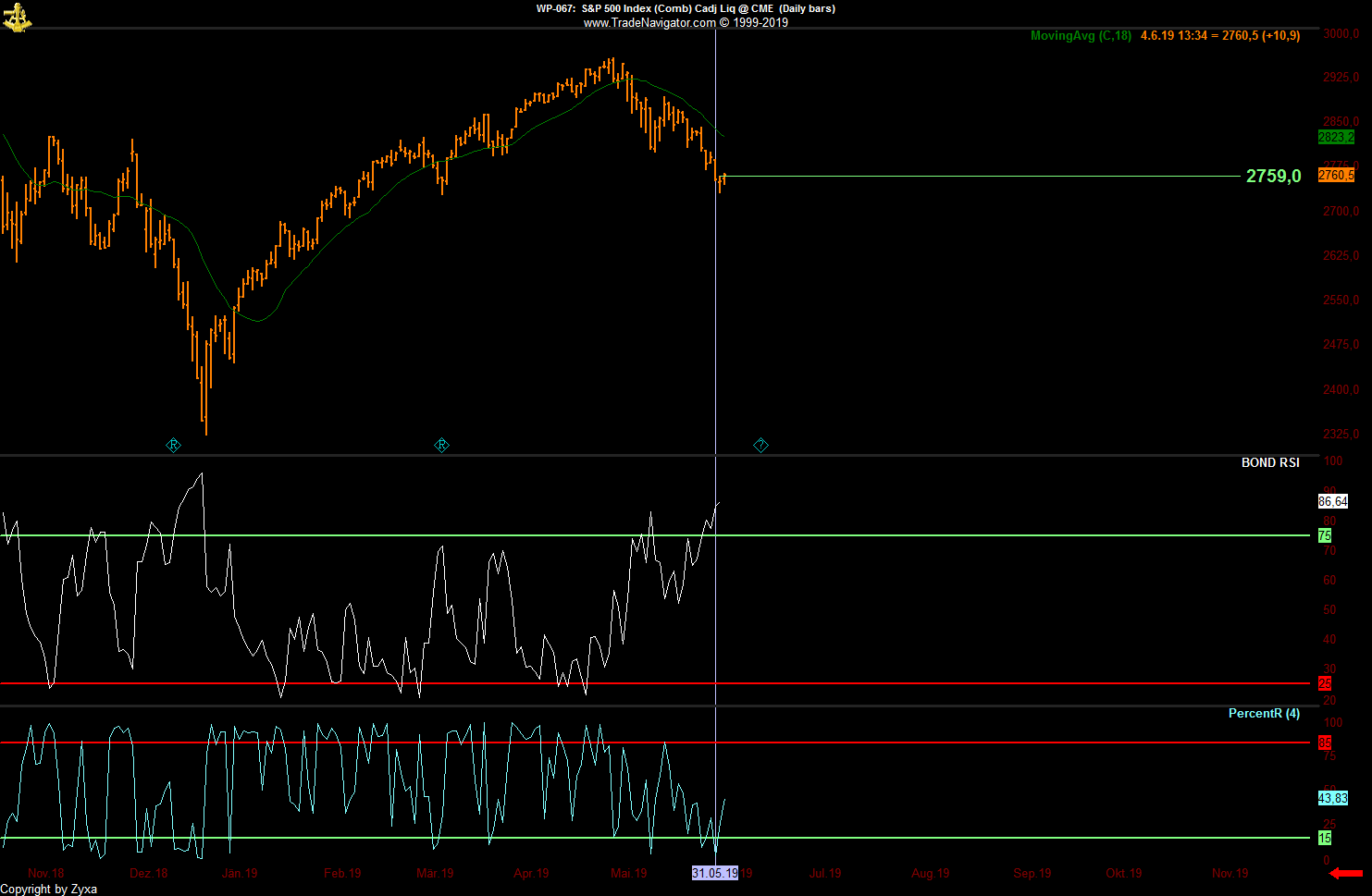
Task: Click the green 2823,2 moving average price tag
Action: (x=1336, y=137)
